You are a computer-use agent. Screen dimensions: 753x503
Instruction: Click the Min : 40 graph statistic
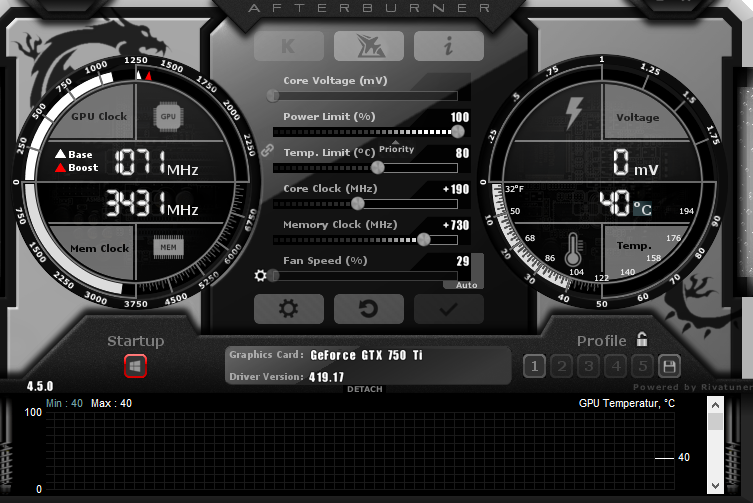64,403
